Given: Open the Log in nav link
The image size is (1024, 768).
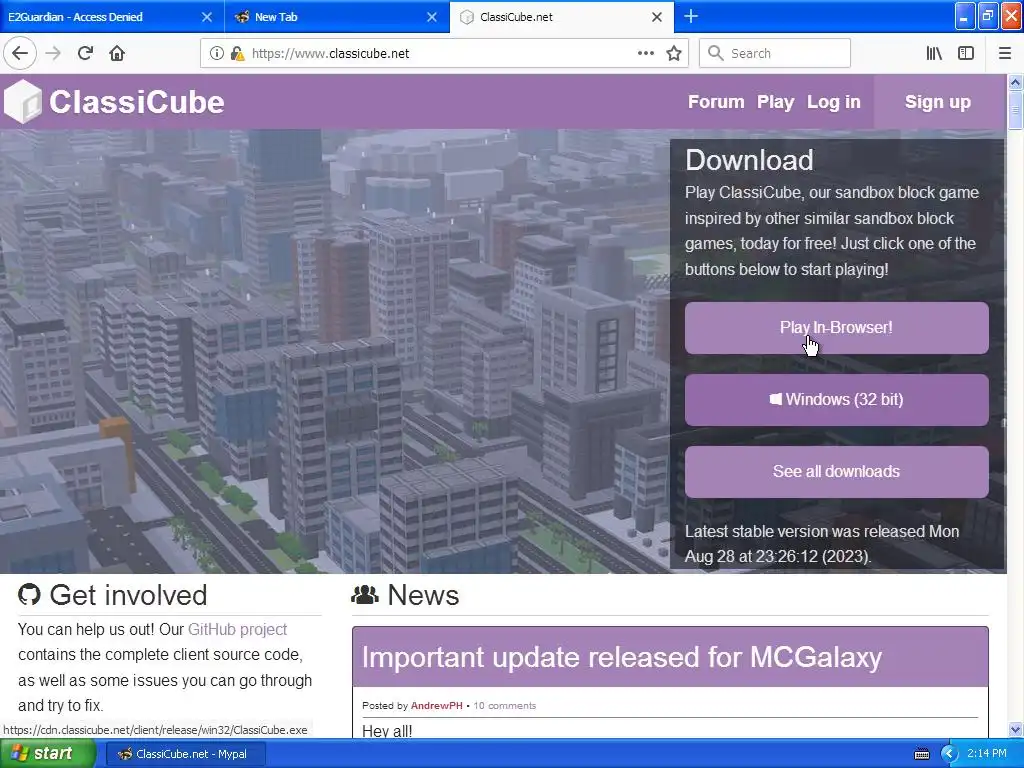Looking at the screenshot, I should pyautogui.click(x=833, y=102).
